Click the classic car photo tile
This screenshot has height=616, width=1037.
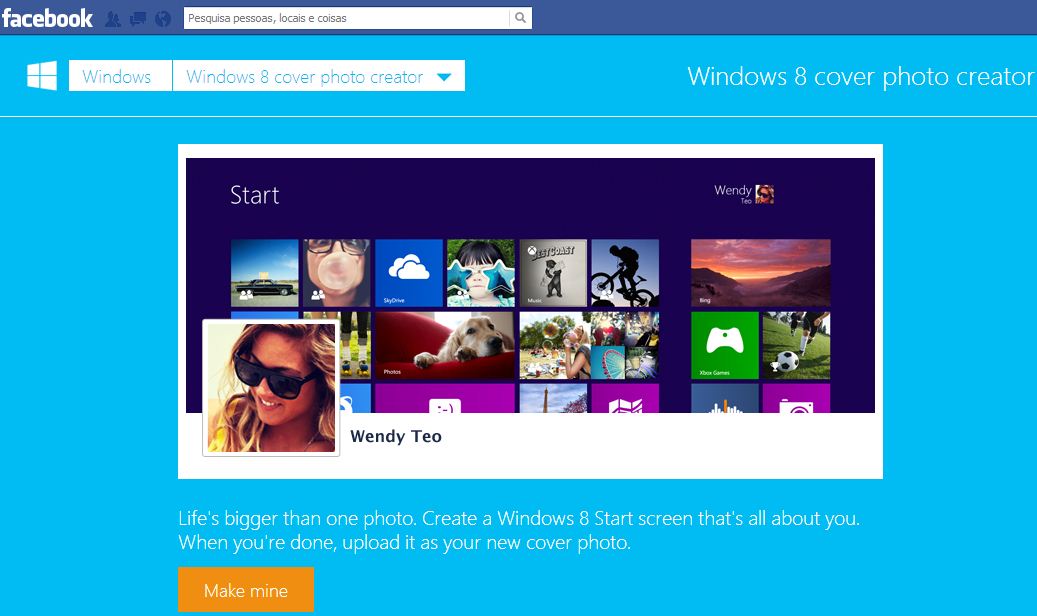coord(265,273)
